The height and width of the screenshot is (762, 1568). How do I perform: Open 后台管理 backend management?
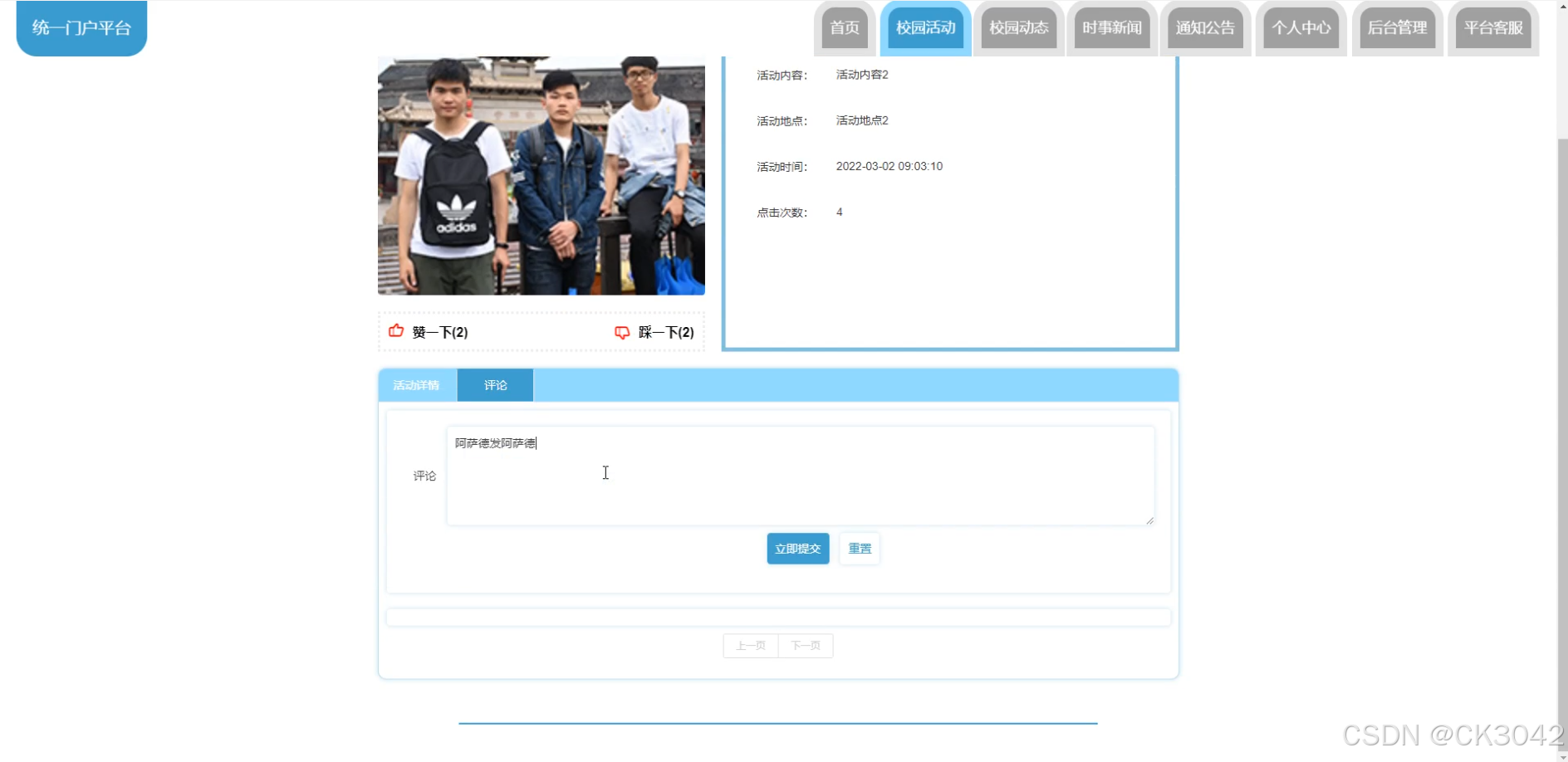tap(1398, 27)
